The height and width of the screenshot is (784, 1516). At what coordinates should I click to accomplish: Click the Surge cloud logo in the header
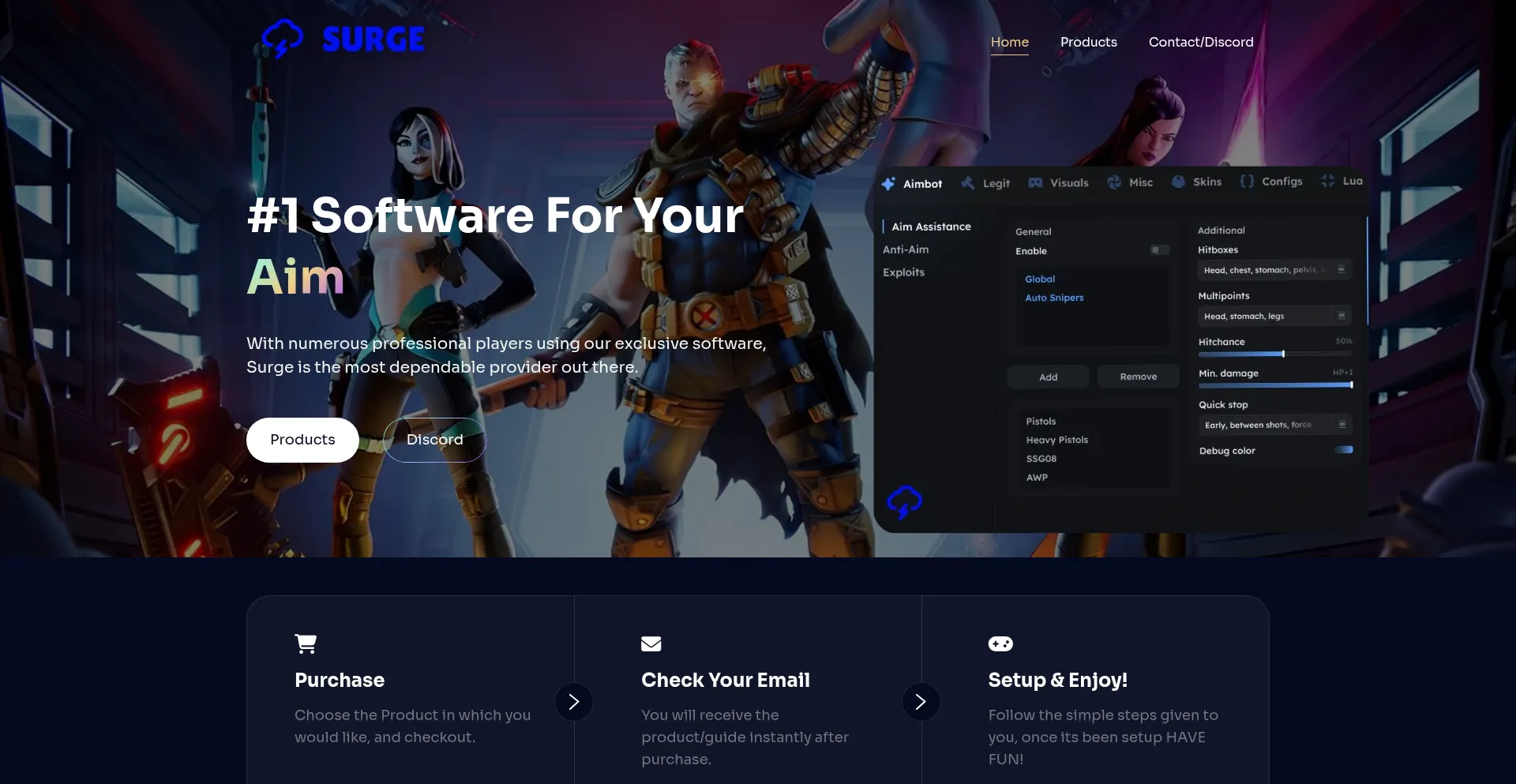coord(282,39)
